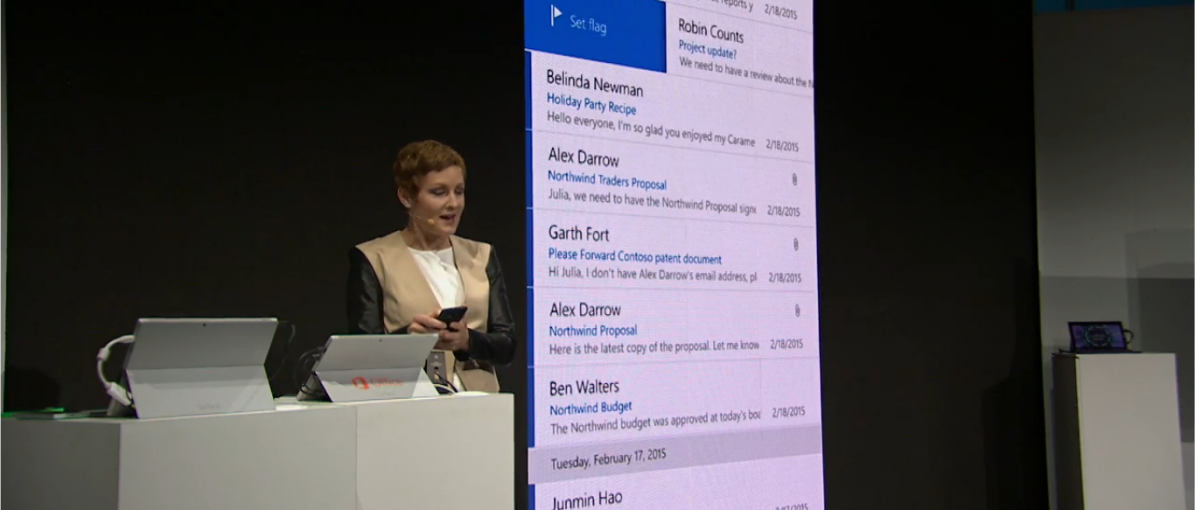Click the flag icon beside Set flag
The image size is (1195, 510).
pyautogui.click(x=556, y=16)
